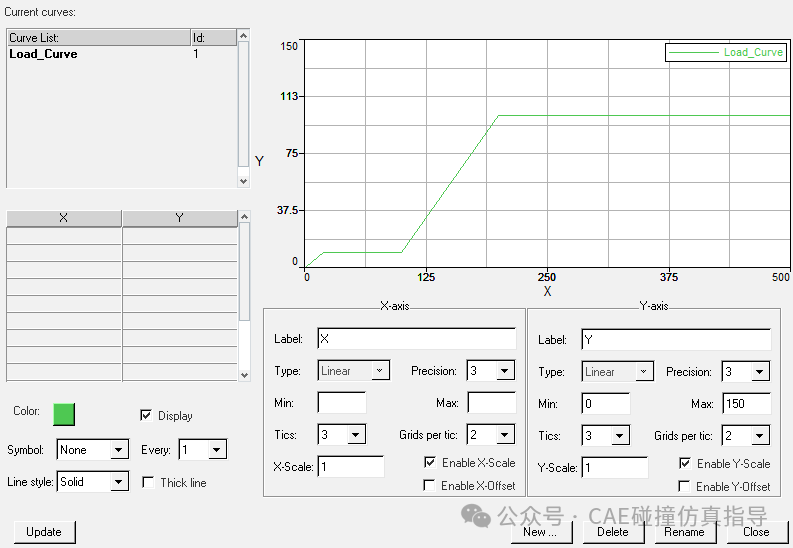Viewport: 793px width, 548px height.
Task: Click the curve list scroll up arrow
Action: tap(243, 35)
